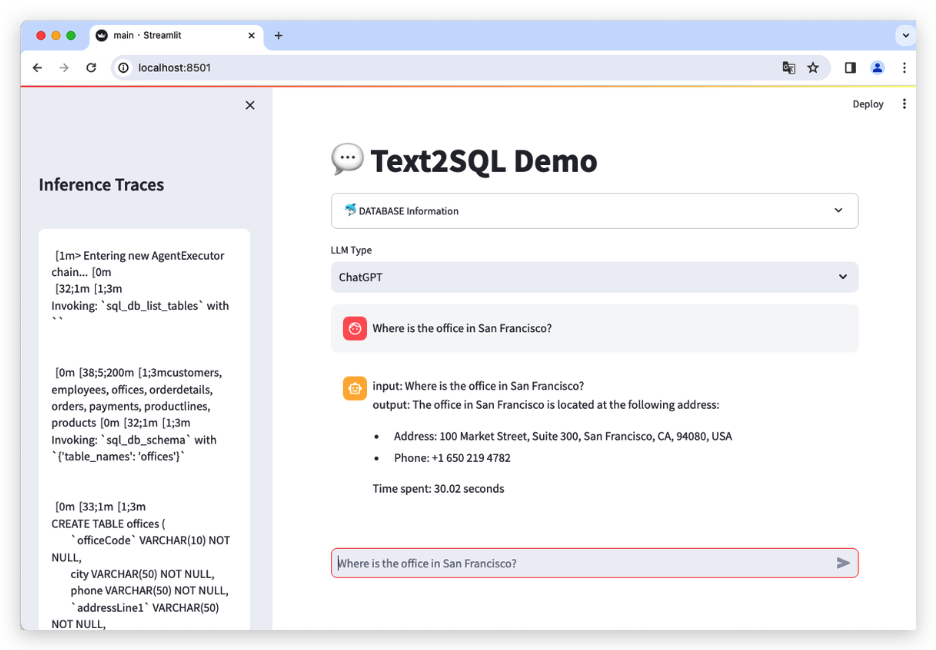This screenshot has height=650, width=936.
Task: Select the main · Streamlit tab
Action: point(177,36)
